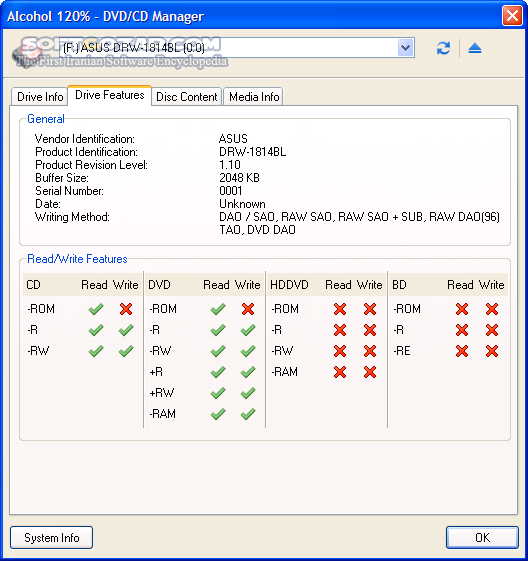This screenshot has width=528, height=561.
Task: Confirm with the OK button
Action: (x=482, y=537)
